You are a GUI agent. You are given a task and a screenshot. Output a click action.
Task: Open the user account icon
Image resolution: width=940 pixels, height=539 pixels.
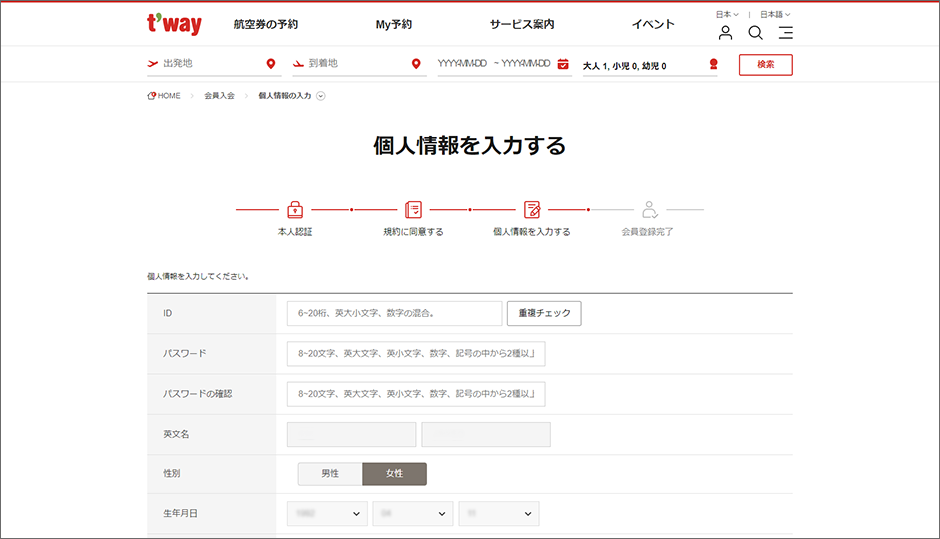tap(726, 33)
